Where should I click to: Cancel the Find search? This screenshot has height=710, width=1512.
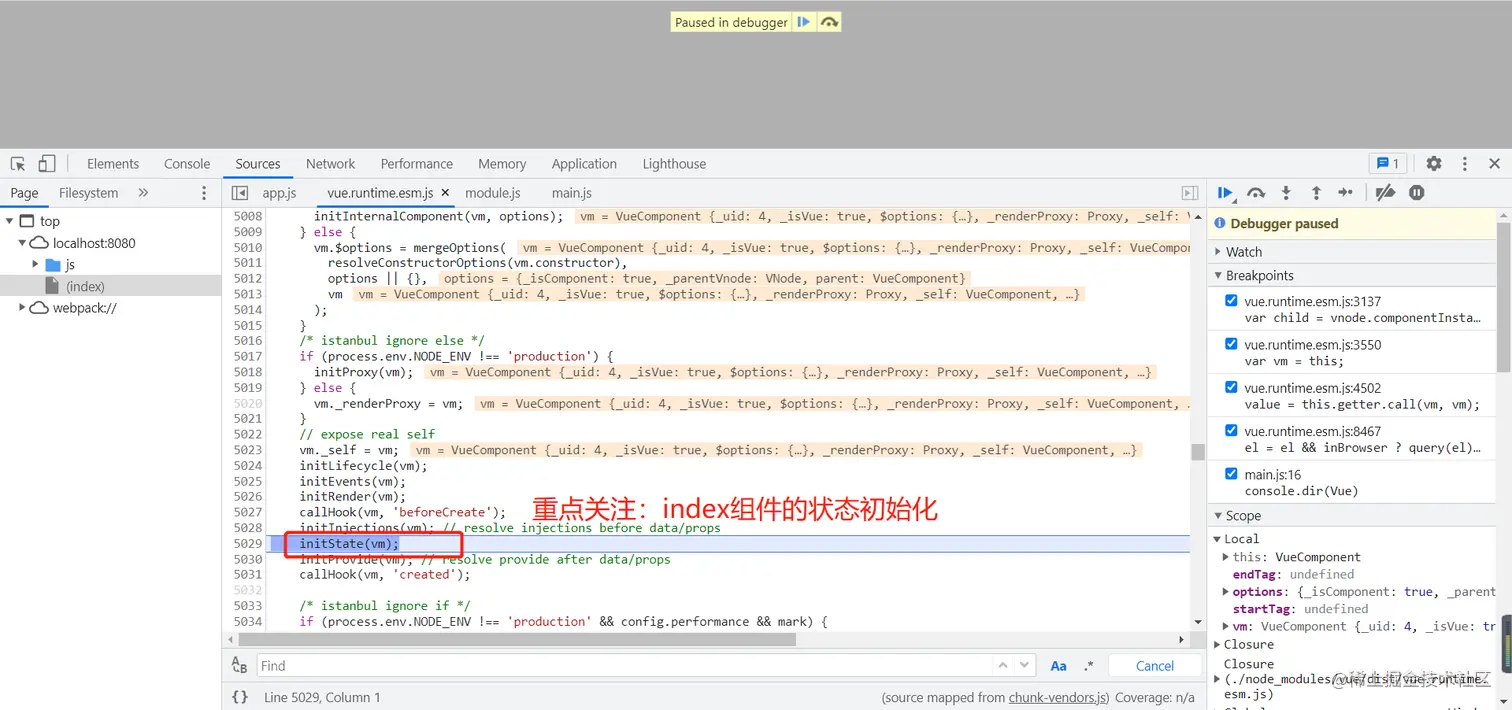pos(1155,666)
